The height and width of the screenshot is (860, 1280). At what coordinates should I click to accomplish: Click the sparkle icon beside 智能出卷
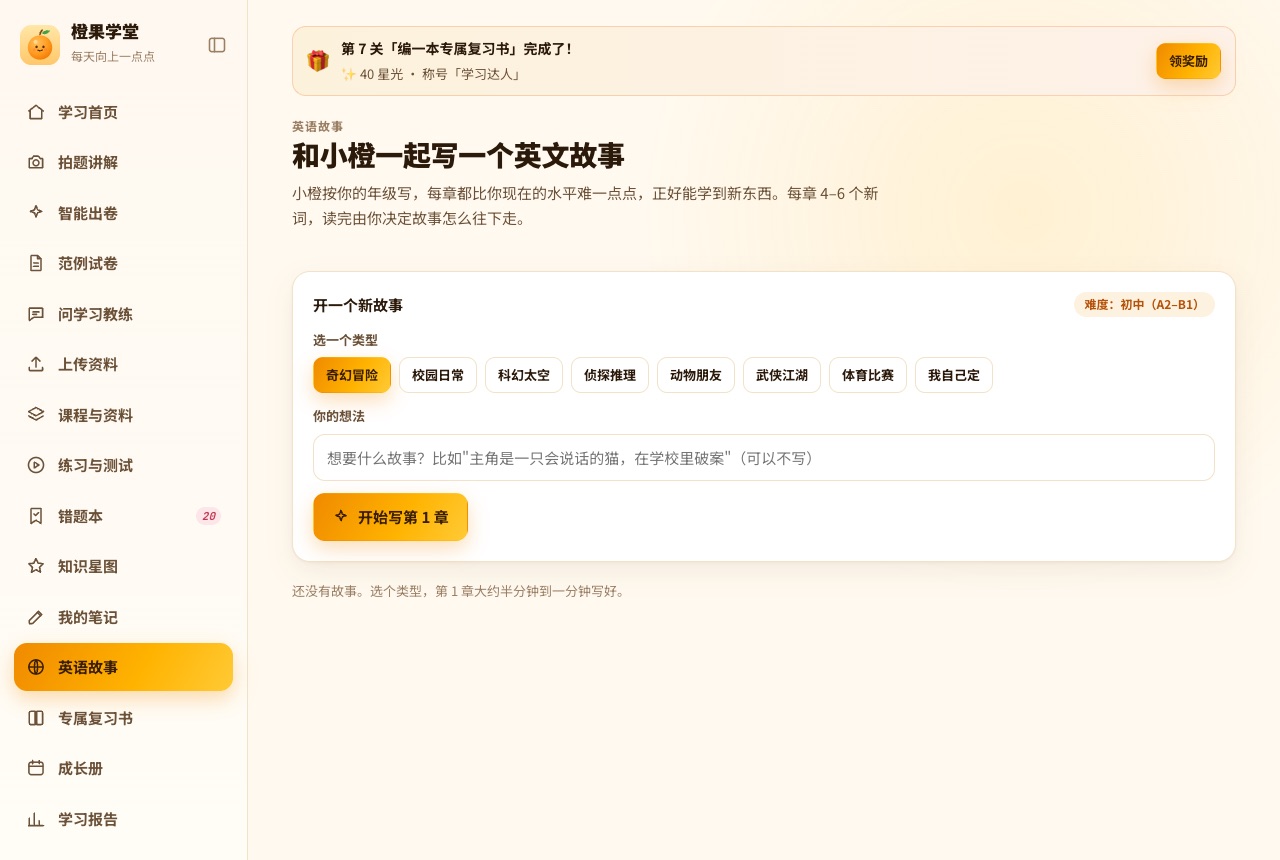tap(36, 213)
